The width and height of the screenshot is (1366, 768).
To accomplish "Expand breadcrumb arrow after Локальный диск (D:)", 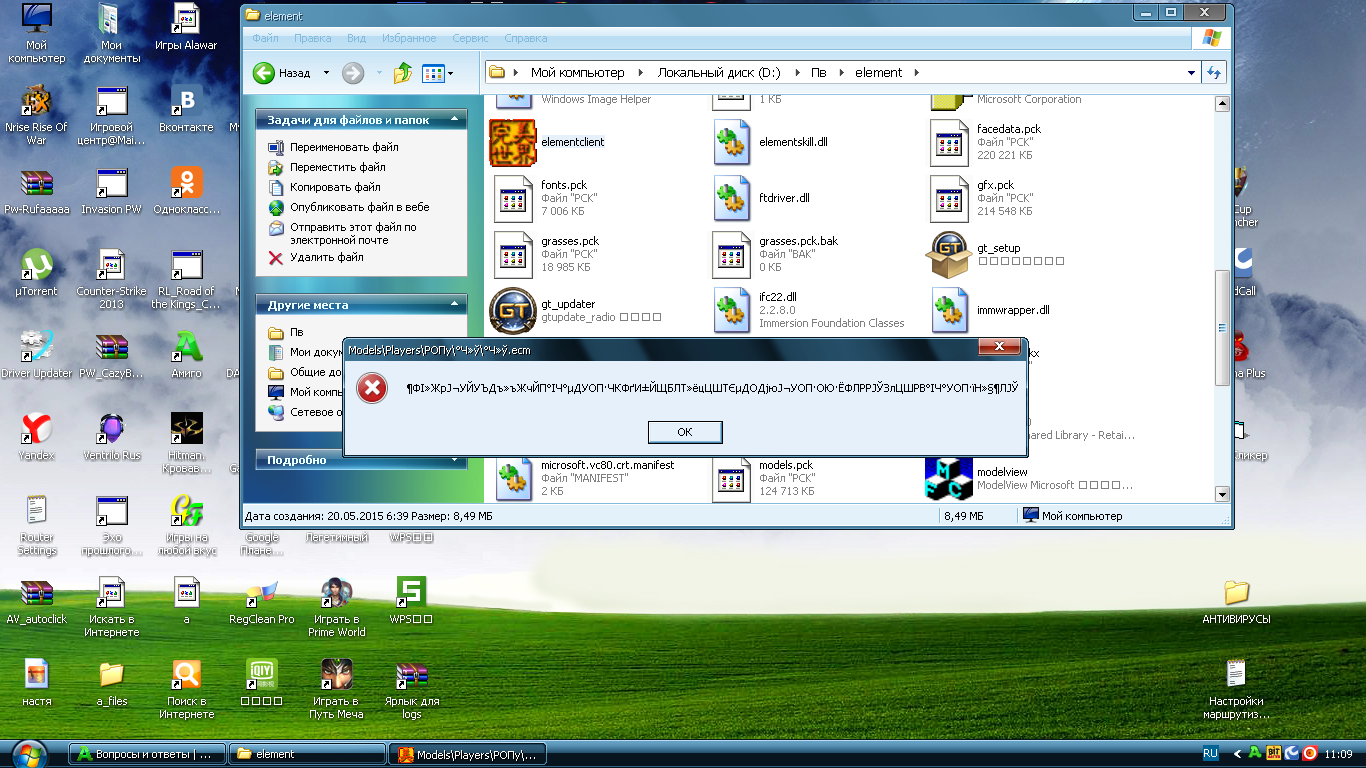I will click(x=797, y=72).
